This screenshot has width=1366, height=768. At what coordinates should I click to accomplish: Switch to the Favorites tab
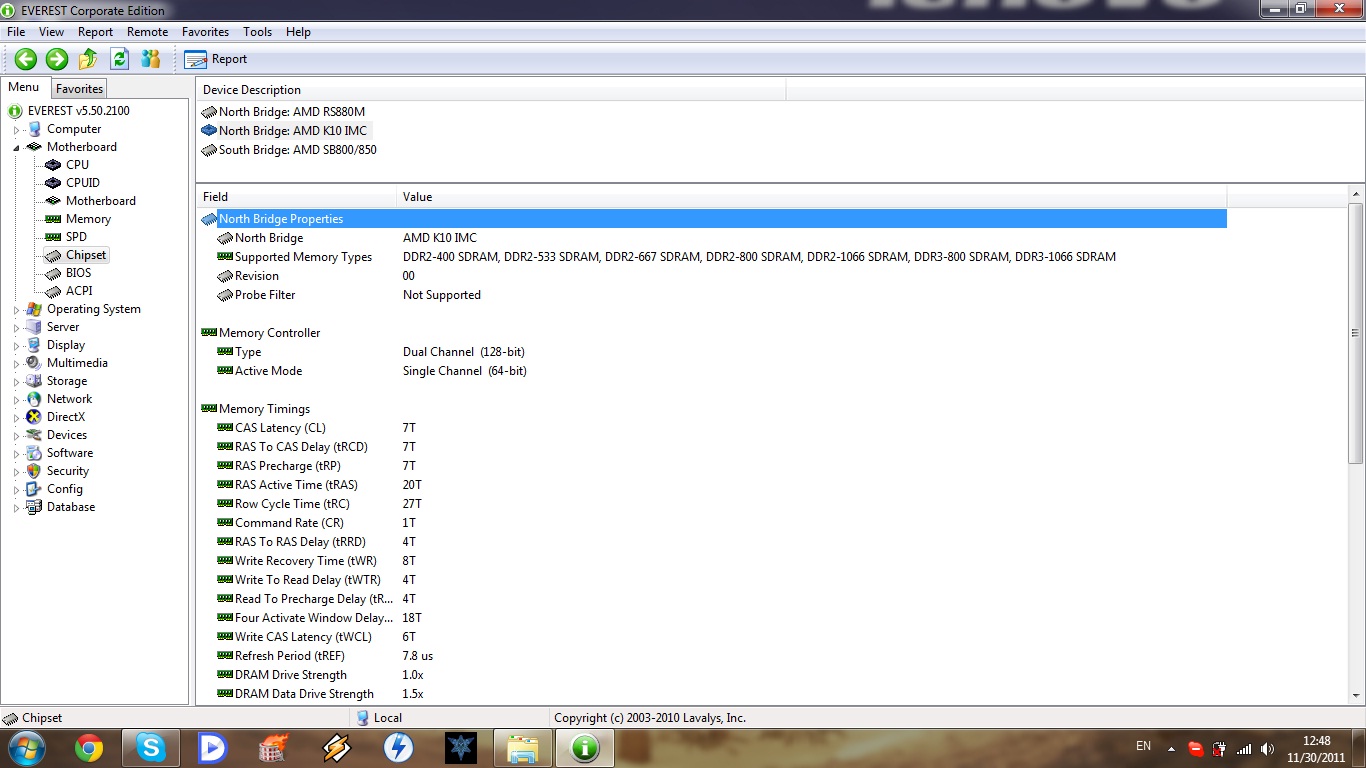[79, 89]
